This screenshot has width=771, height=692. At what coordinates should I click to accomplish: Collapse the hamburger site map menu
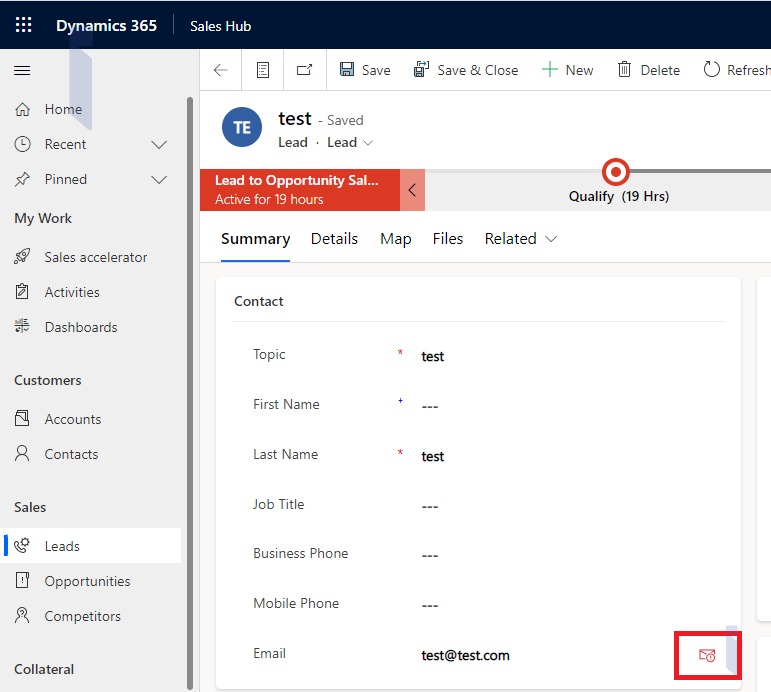[22, 71]
